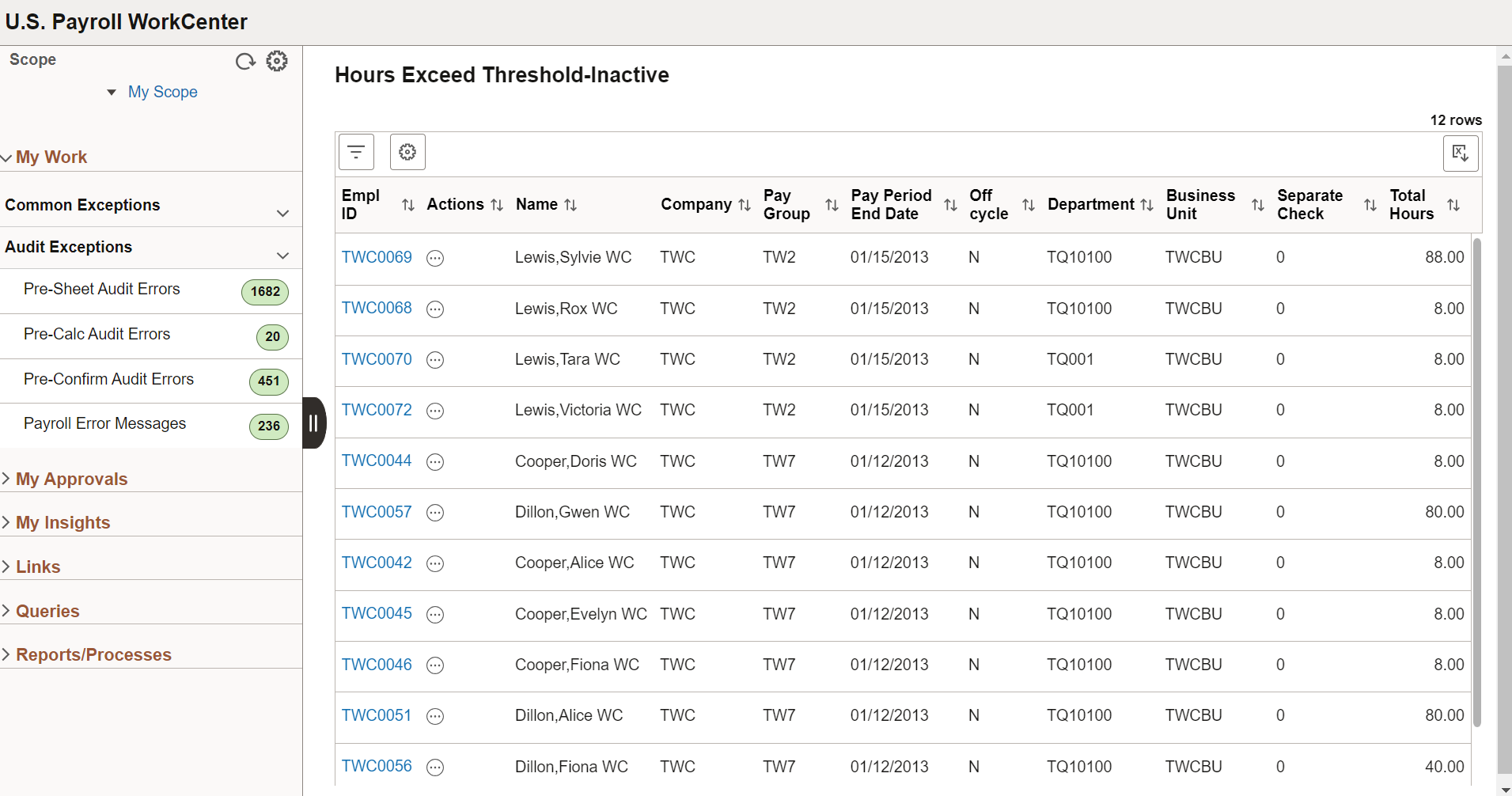
Task: Click the grid vertical scrollbar
Action: [x=1476, y=482]
